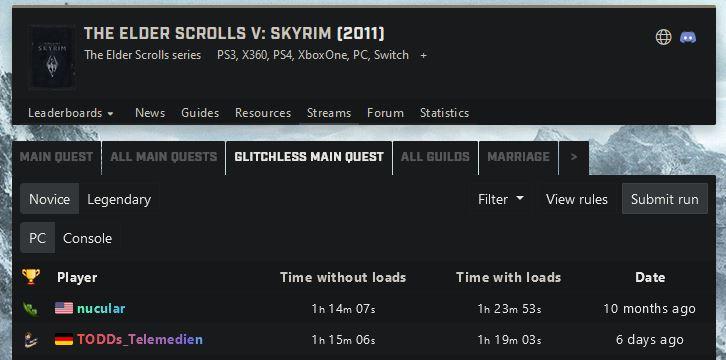Open the Filter dropdown
The height and width of the screenshot is (360, 726).
(x=501, y=199)
